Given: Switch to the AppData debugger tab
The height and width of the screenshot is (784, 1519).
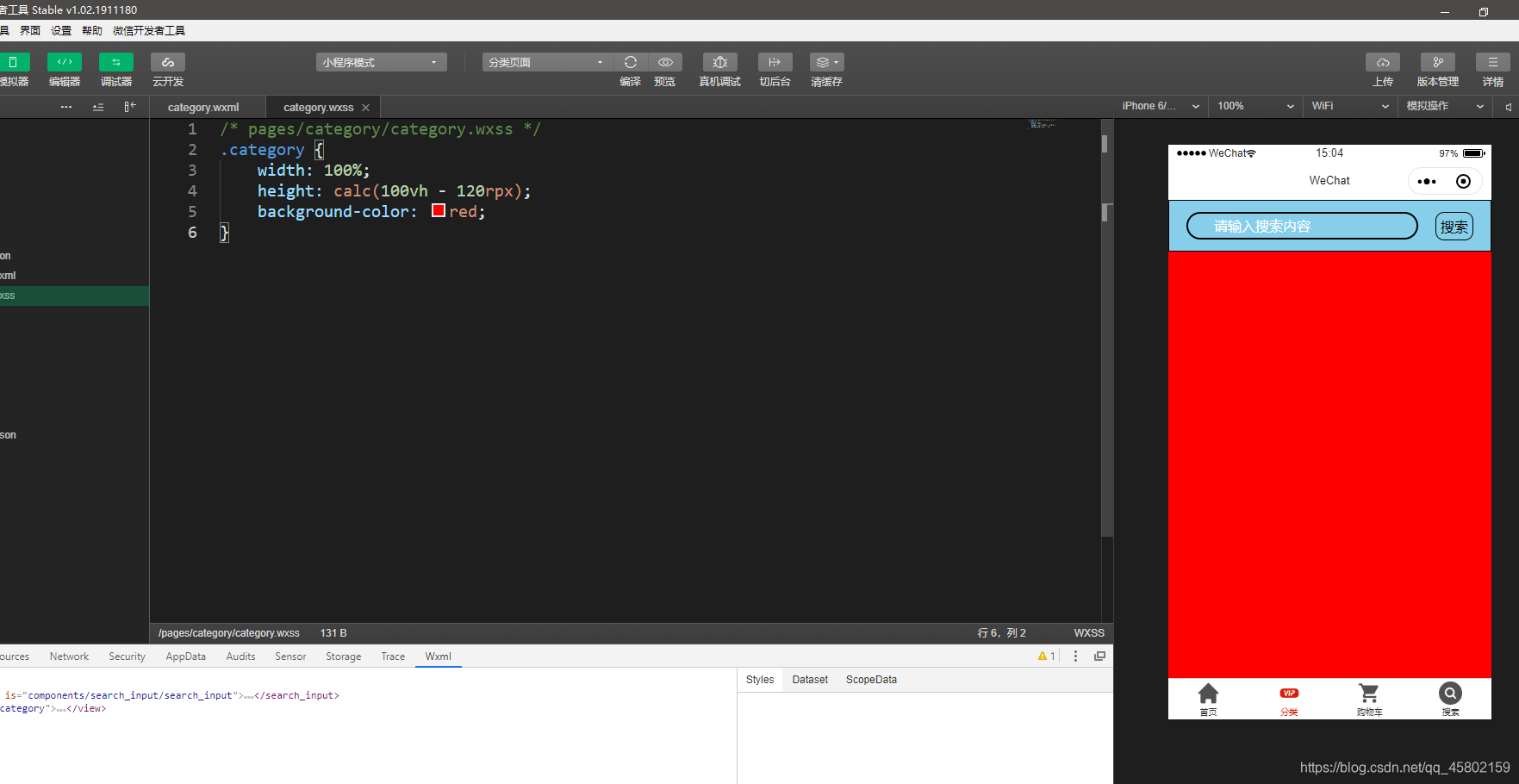Looking at the screenshot, I should [186, 656].
